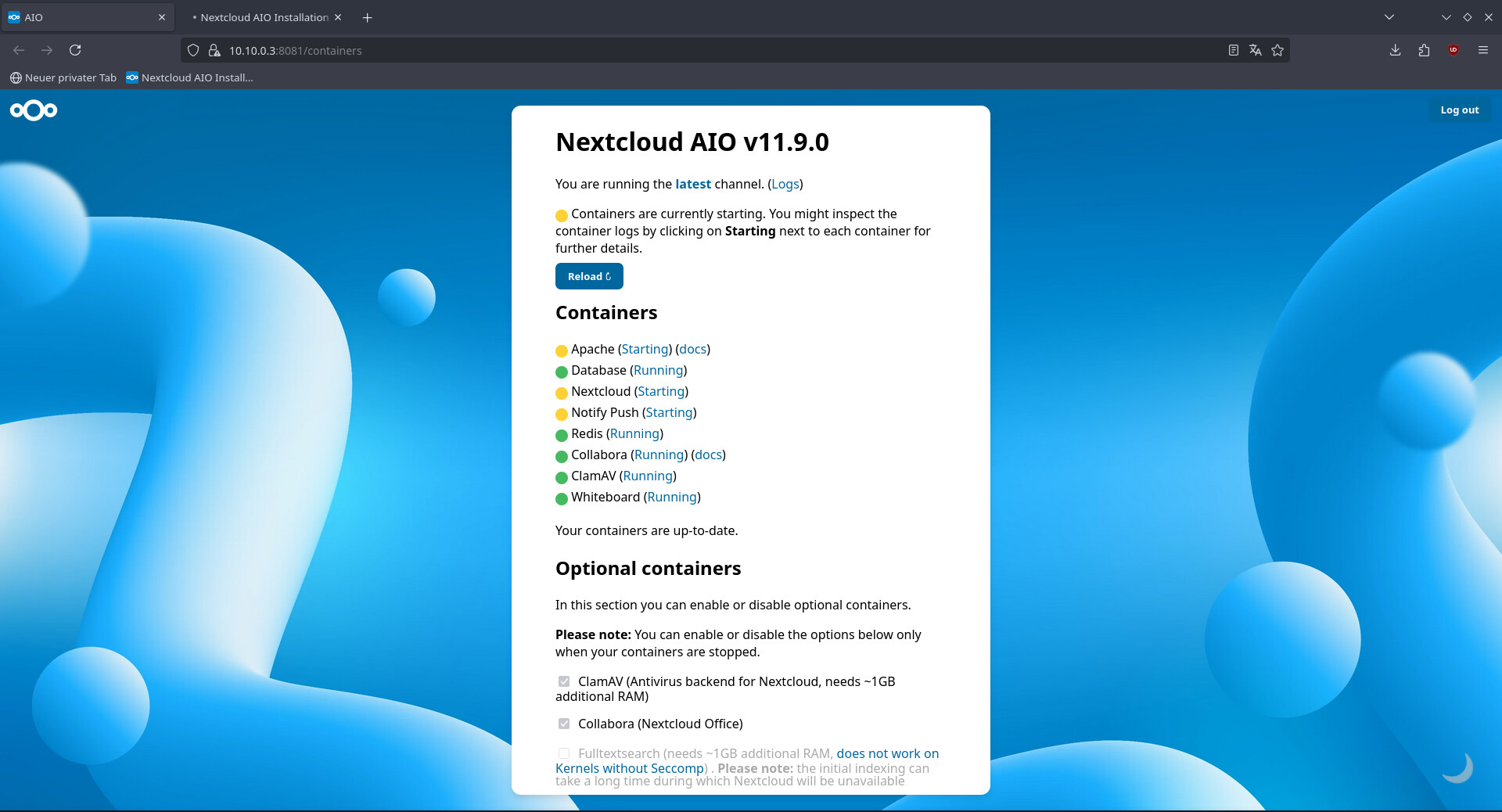Click the URL address bar field

coord(704,50)
